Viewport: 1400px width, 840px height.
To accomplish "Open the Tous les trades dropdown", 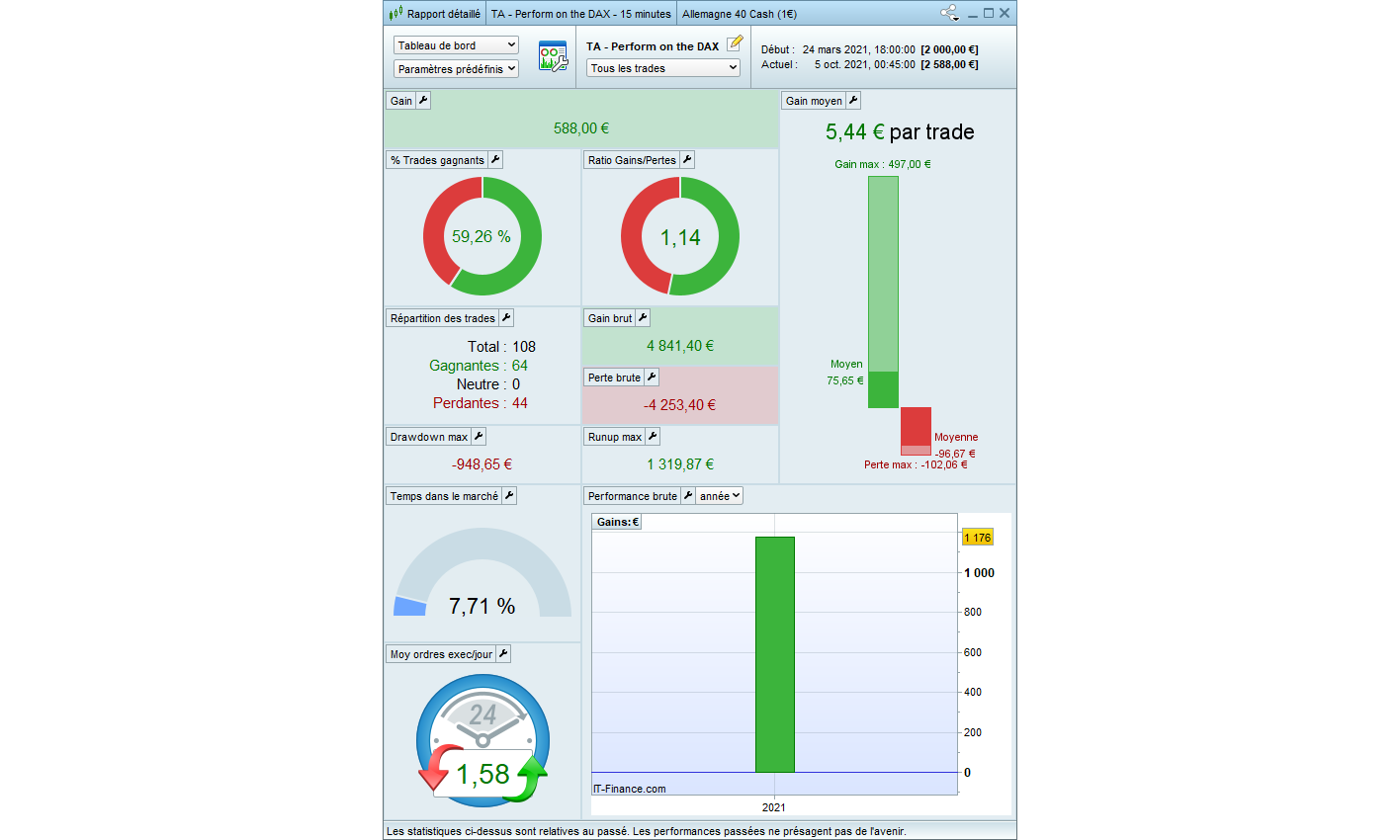I will (x=663, y=68).
